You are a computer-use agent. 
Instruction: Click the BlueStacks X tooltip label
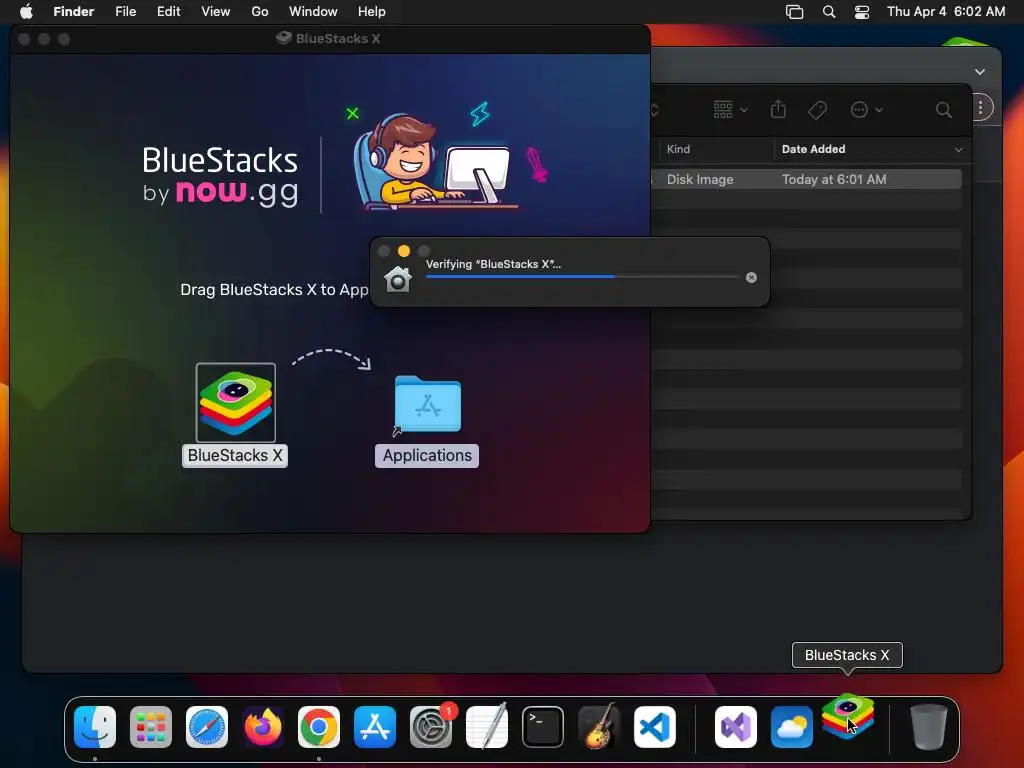click(847, 655)
